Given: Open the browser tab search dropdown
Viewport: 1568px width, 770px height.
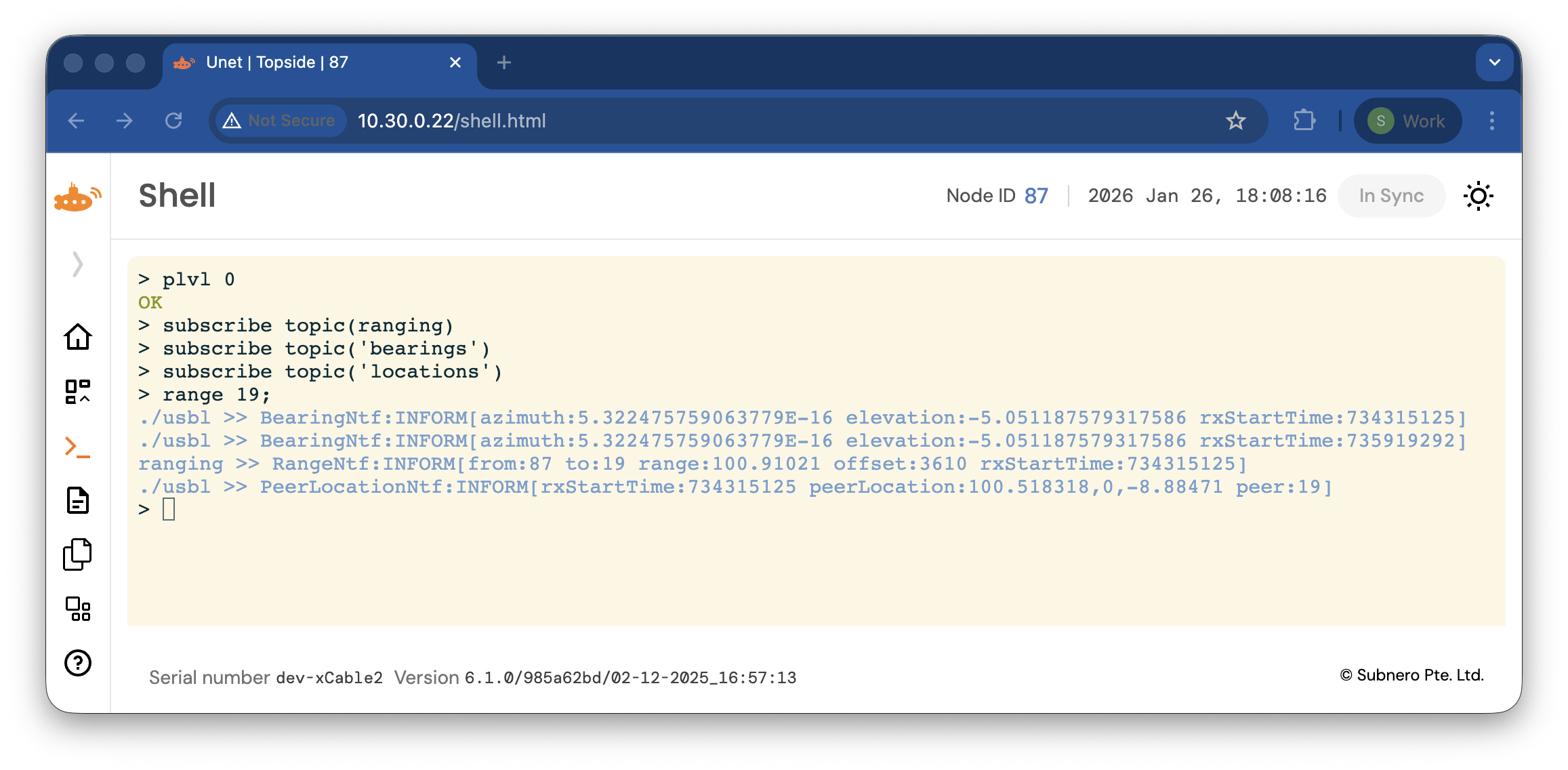Looking at the screenshot, I should [x=1494, y=62].
